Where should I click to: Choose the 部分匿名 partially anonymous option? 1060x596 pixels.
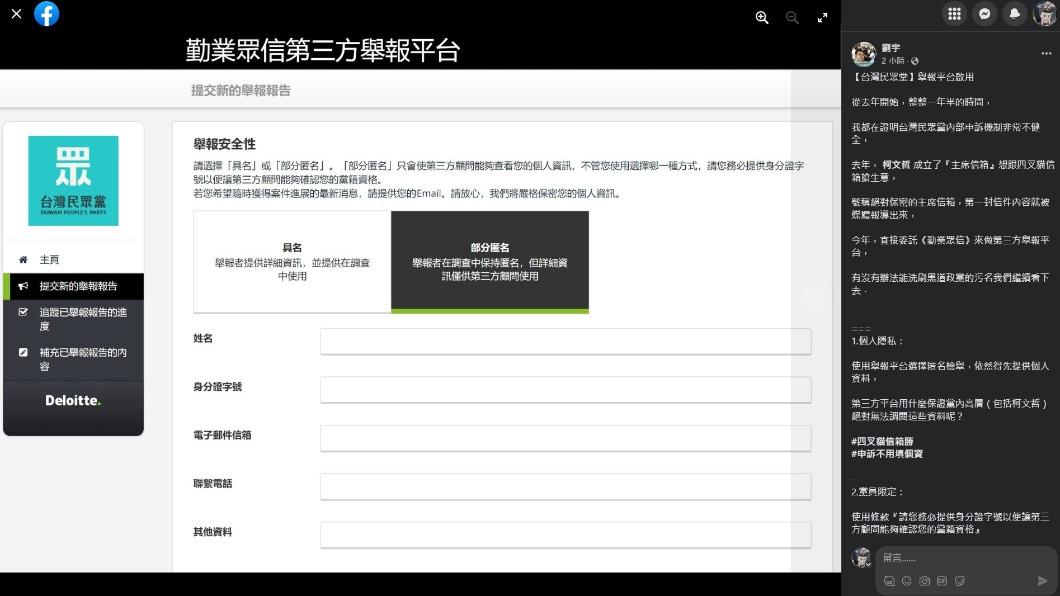pos(490,262)
